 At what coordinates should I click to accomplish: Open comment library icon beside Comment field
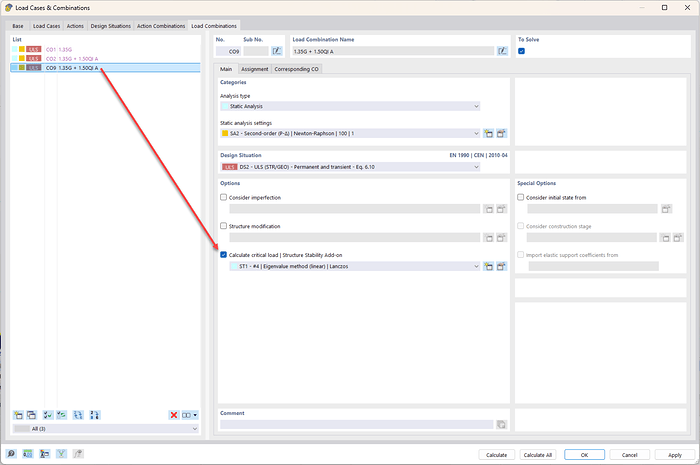click(x=501, y=424)
